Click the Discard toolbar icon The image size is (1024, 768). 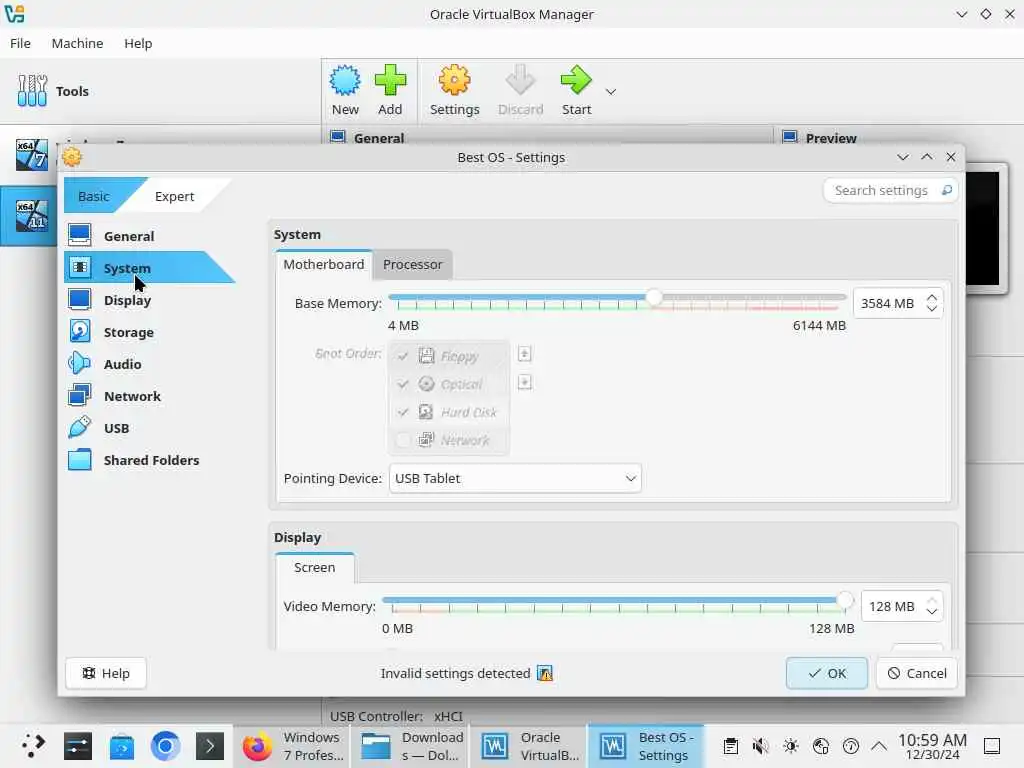[x=520, y=81]
